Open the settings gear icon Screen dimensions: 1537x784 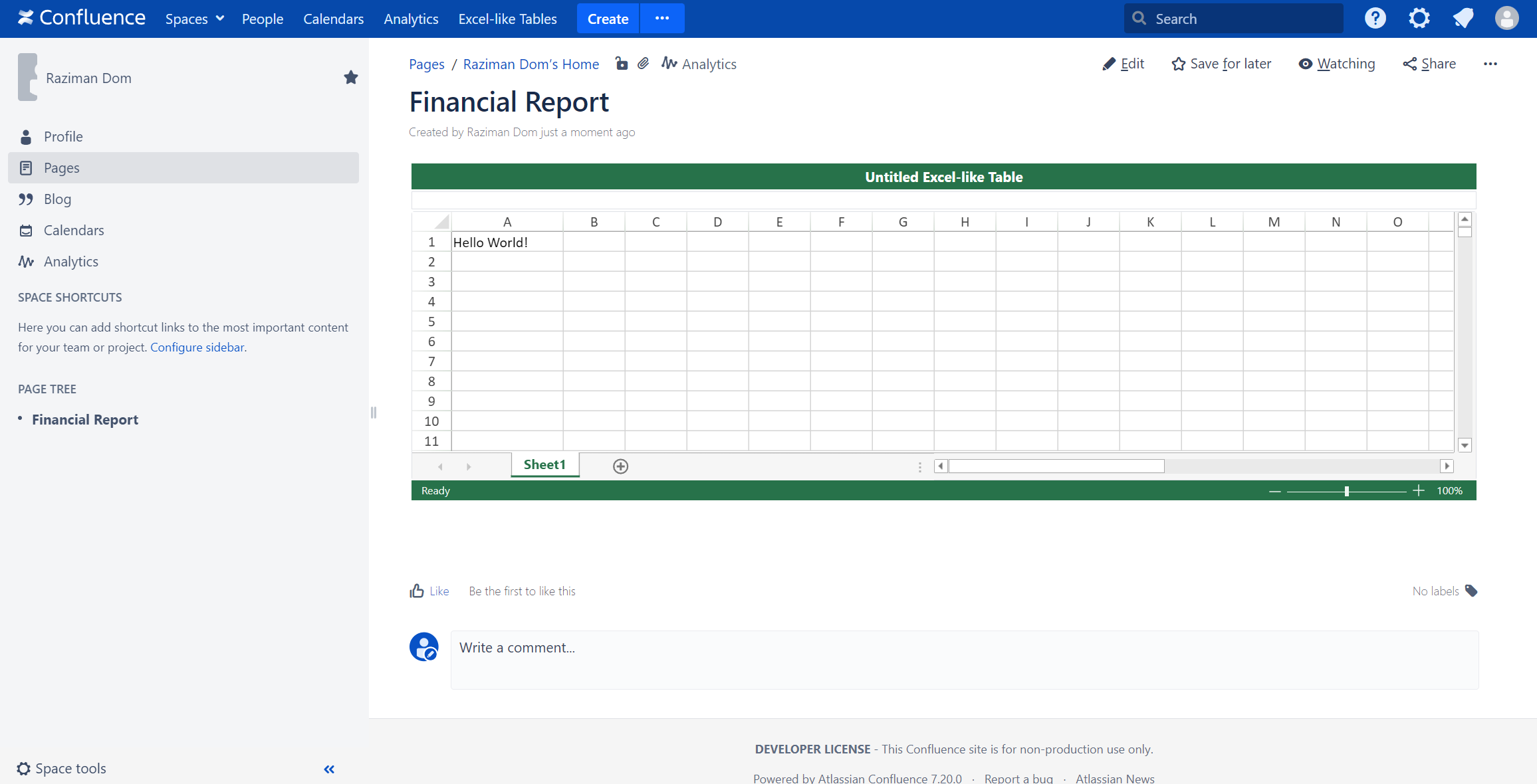coord(1419,19)
